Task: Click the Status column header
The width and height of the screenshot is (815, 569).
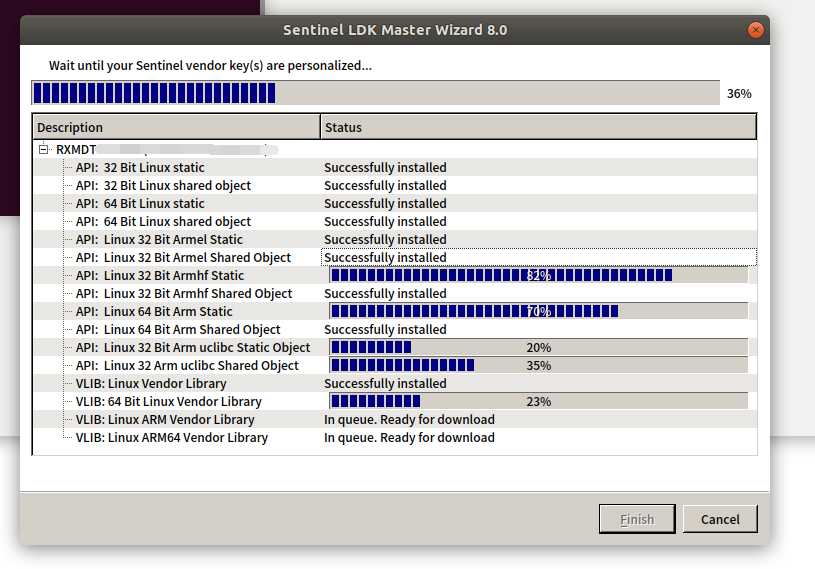Action: pyautogui.click(x=538, y=127)
